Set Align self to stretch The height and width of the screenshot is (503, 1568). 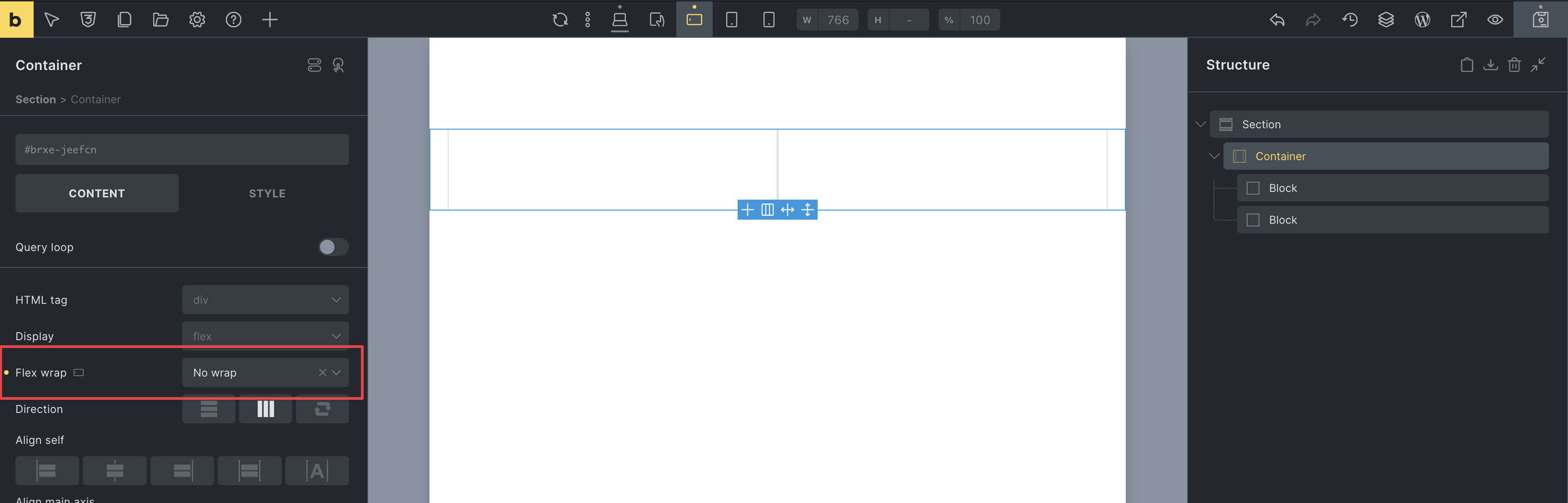click(250, 471)
